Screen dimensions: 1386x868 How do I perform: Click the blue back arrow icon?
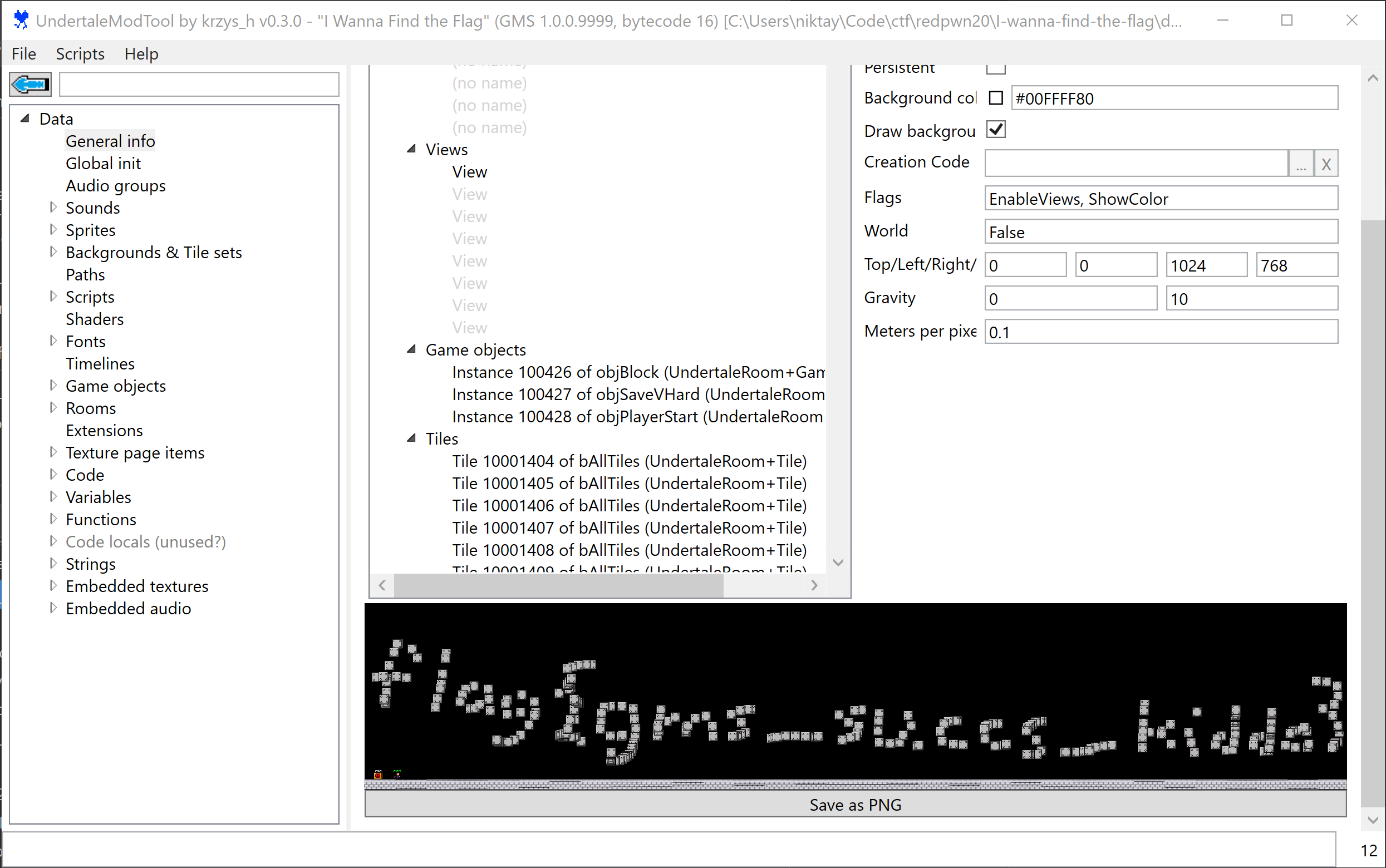tap(30, 85)
